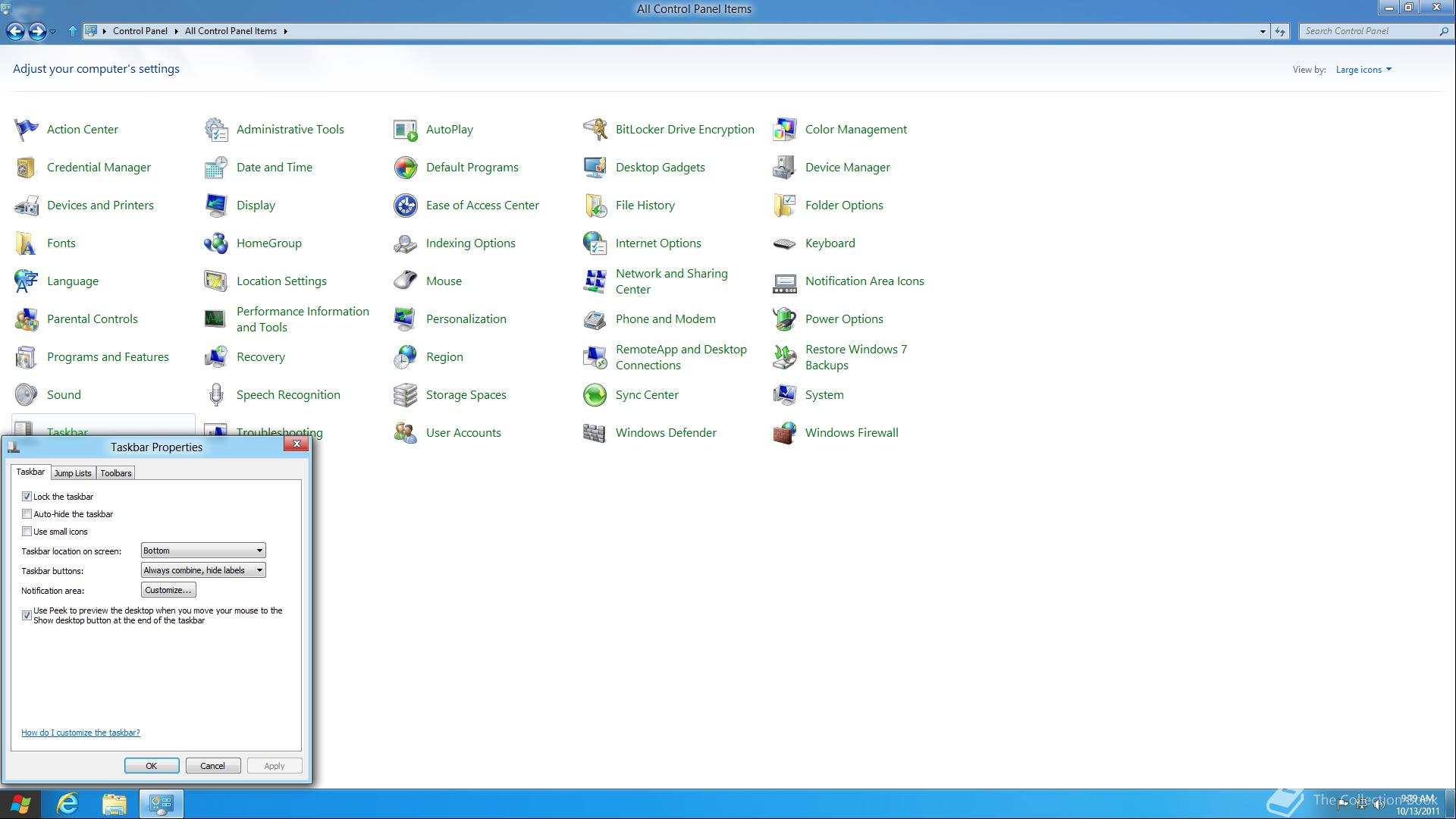Switch to the Jump Lists tab
This screenshot has height=819, width=1456.
click(73, 473)
